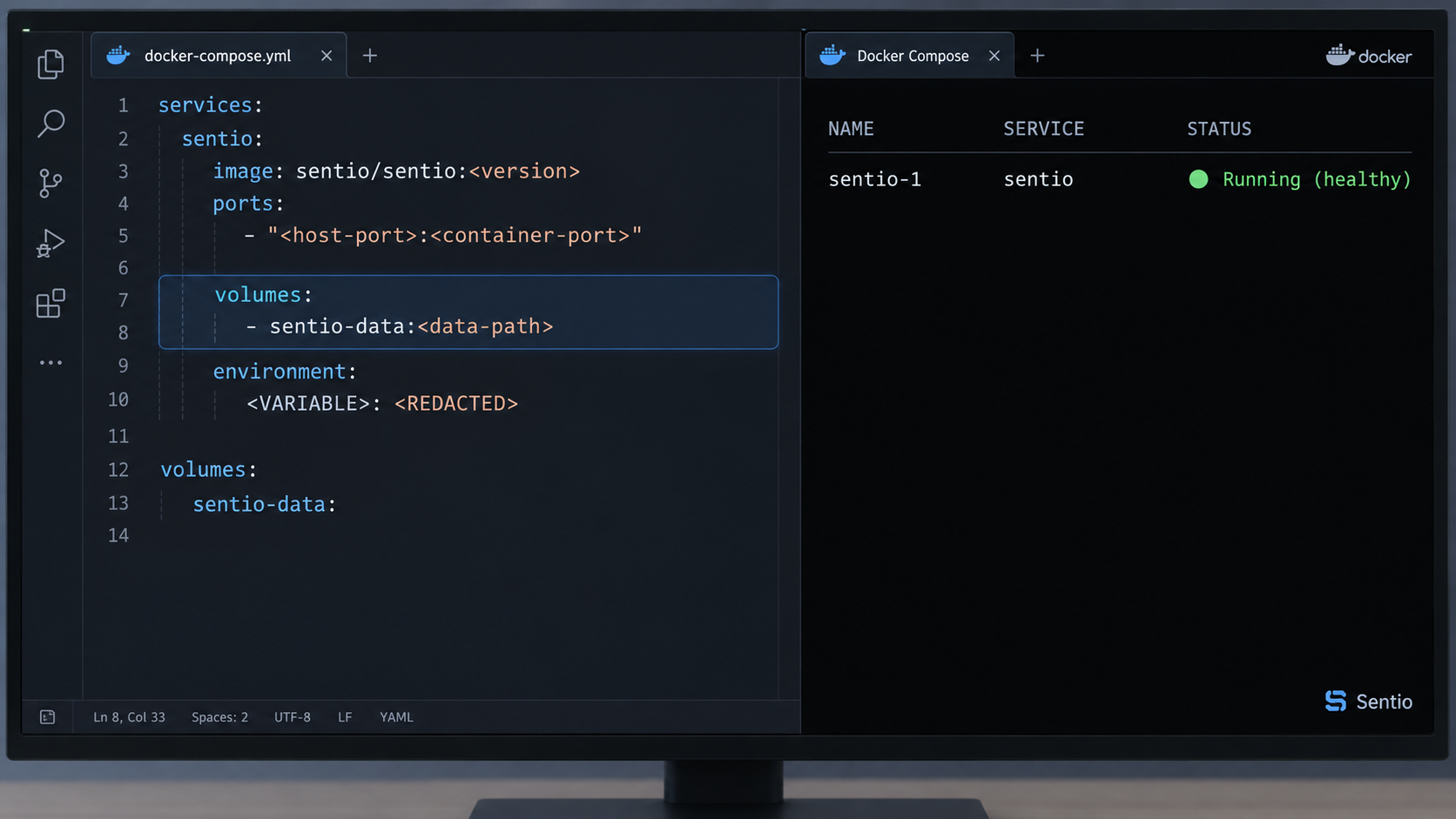Screen dimensions: 1456x819
Task: Sort by the SERVICE column header
Action: pyautogui.click(x=1043, y=129)
